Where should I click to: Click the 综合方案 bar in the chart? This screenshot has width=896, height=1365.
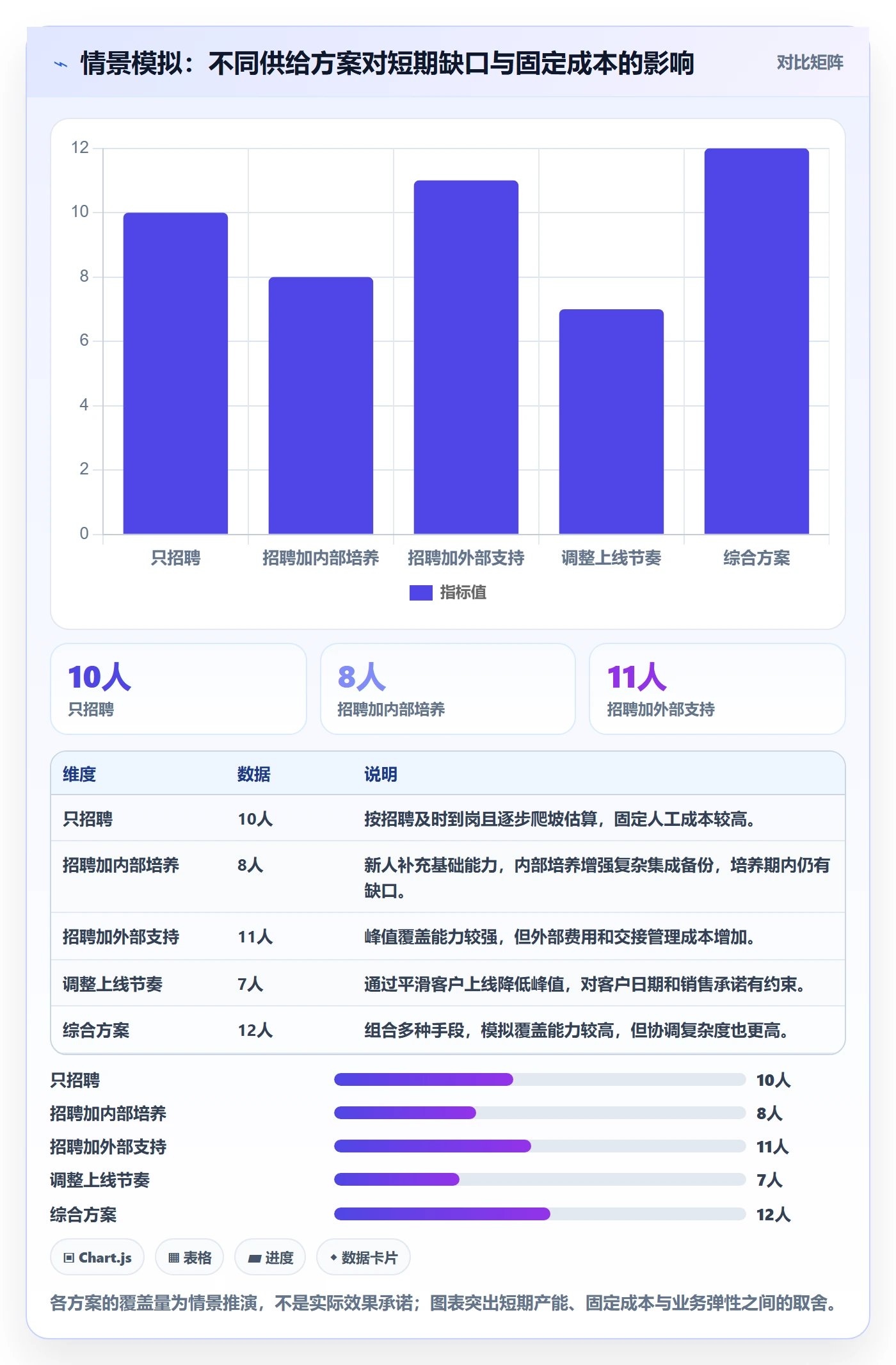756,341
